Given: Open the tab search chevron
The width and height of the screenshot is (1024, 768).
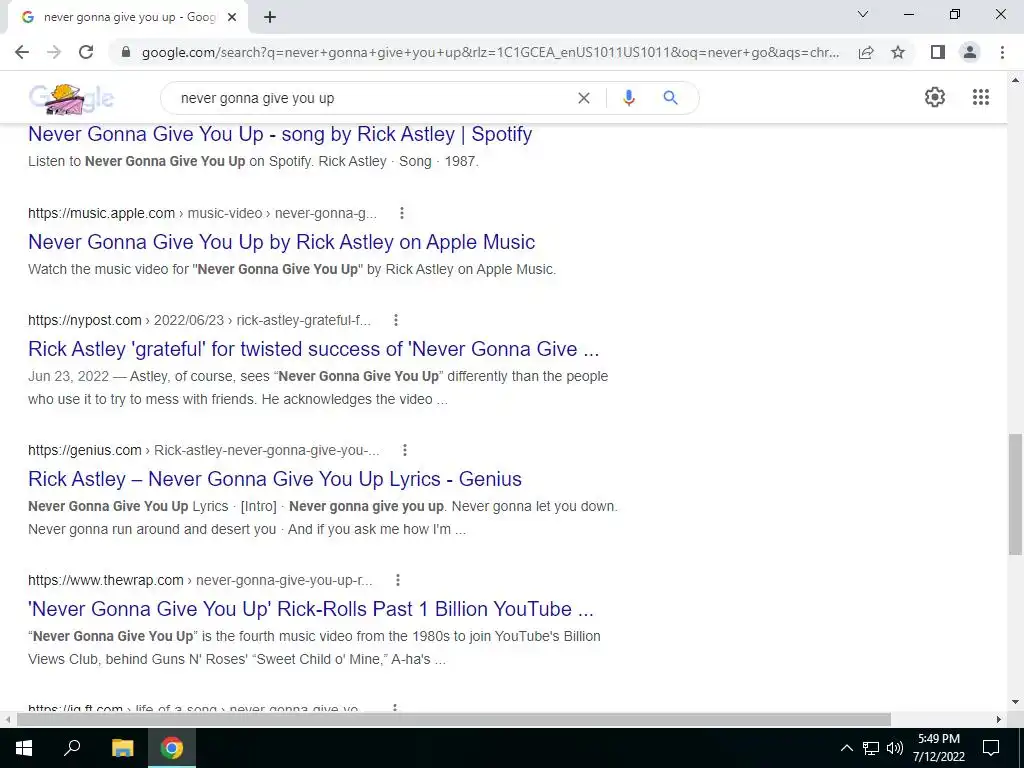Looking at the screenshot, I should pyautogui.click(x=863, y=14).
